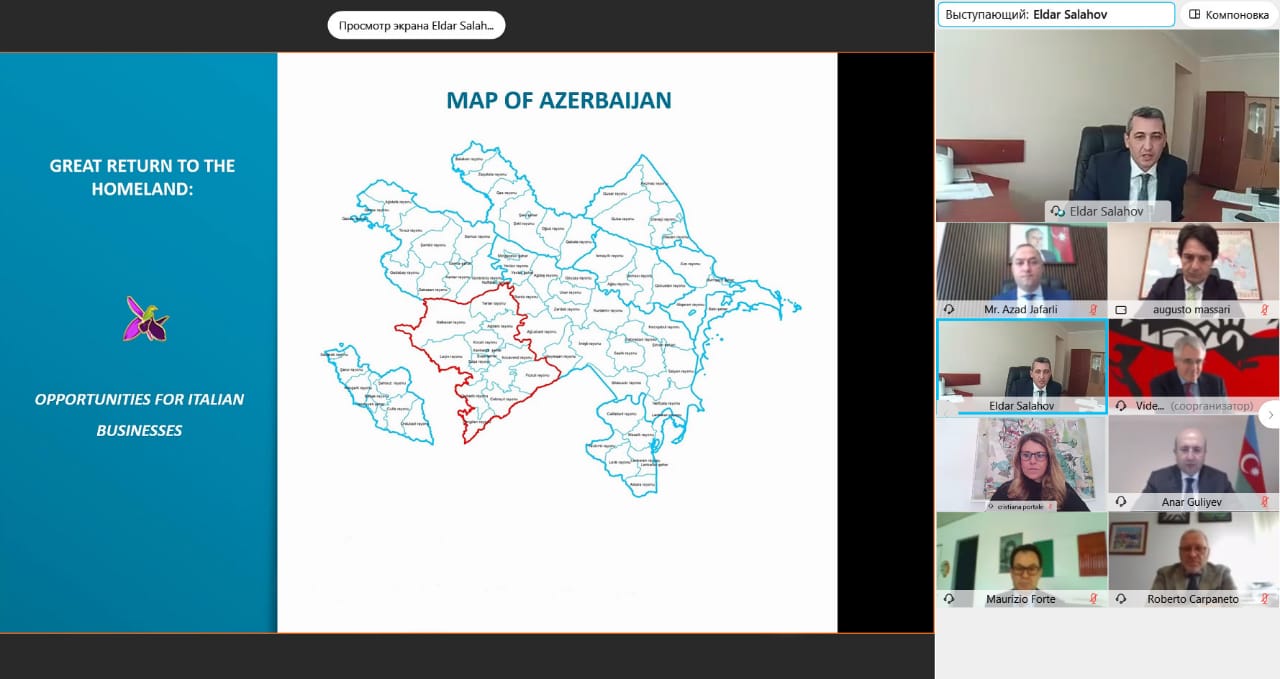
Task: Click device icon on augusto massari tile
Action: (x=1121, y=310)
